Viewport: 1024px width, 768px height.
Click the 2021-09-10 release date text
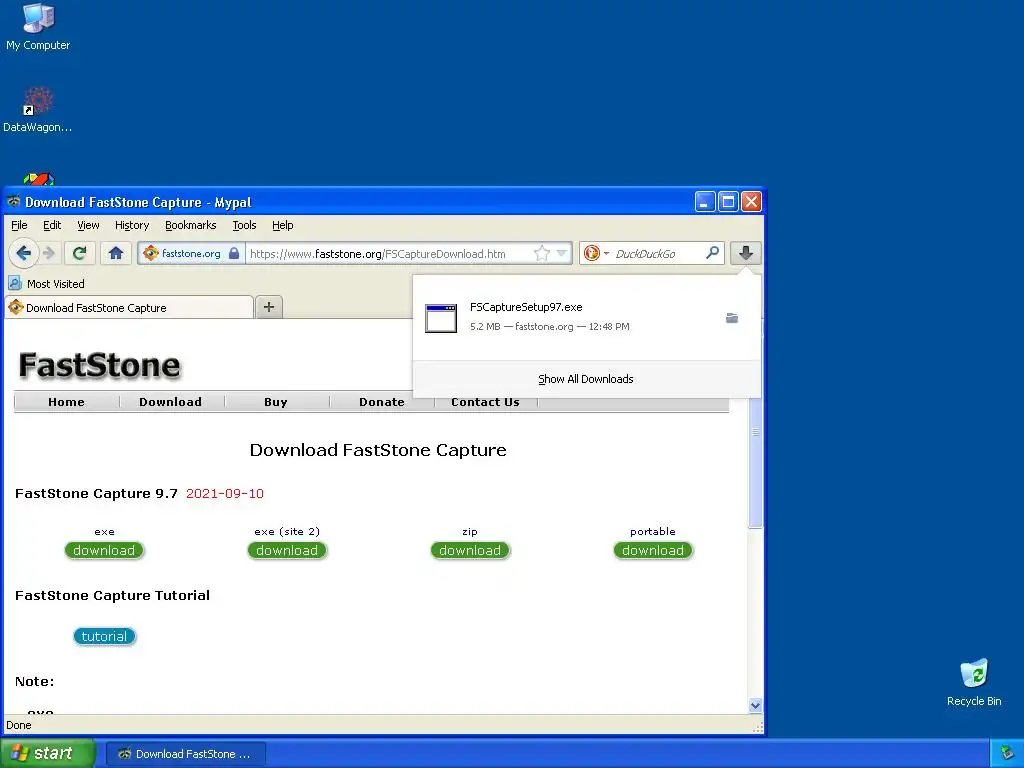[x=225, y=494]
